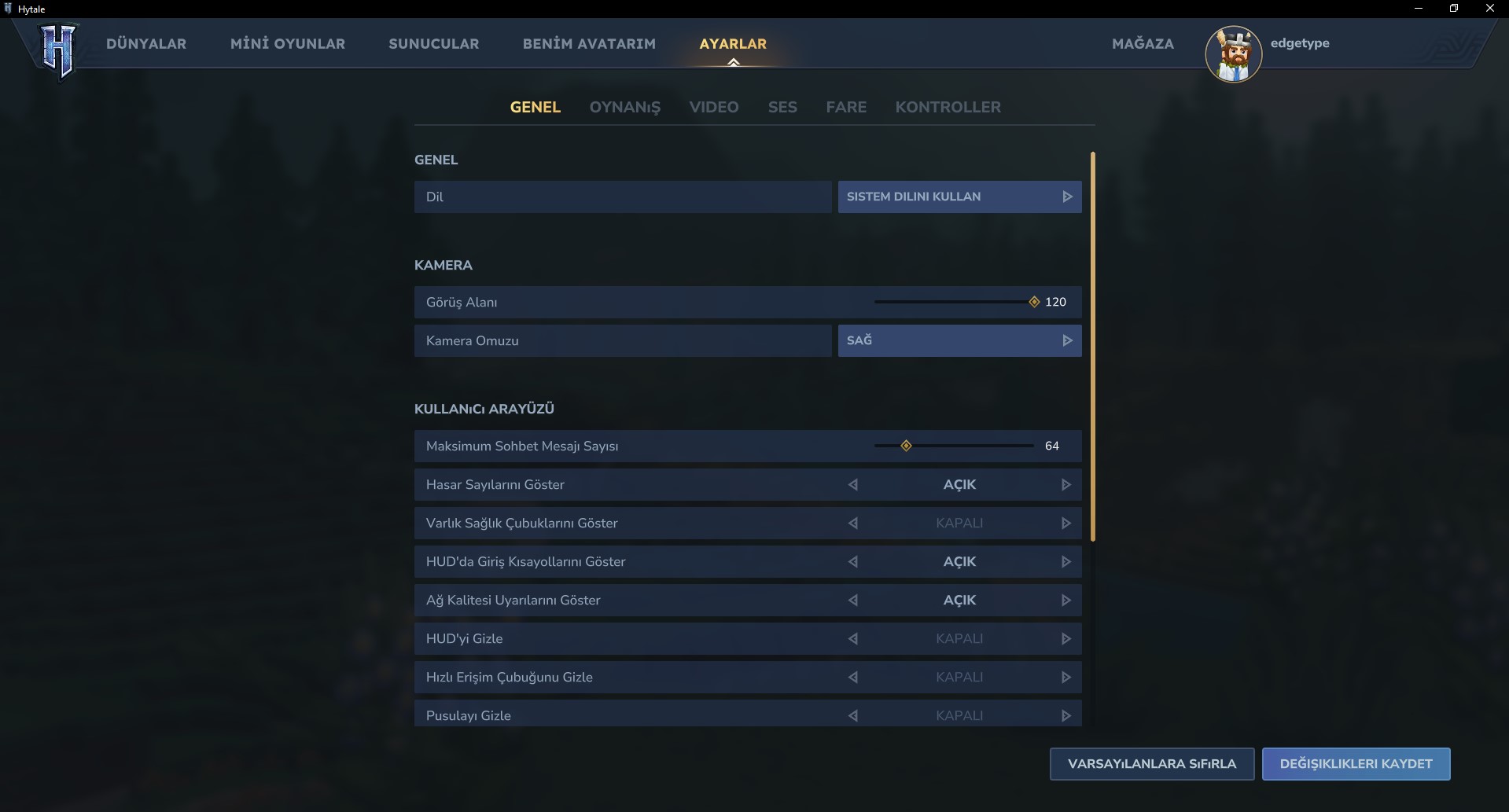1509x812 pixels.
Task: Click the Hytale logo icon
Action: (58, 50)
